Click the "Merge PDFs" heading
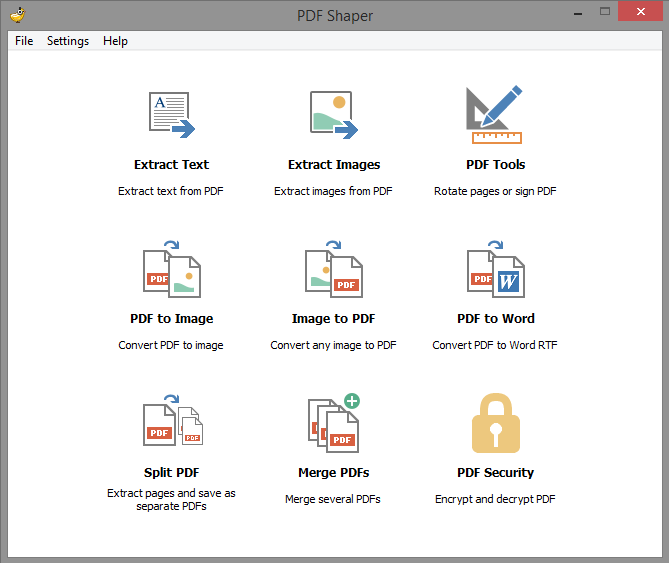669x563 pixels. pyautogui.click(x=334, y=473)
